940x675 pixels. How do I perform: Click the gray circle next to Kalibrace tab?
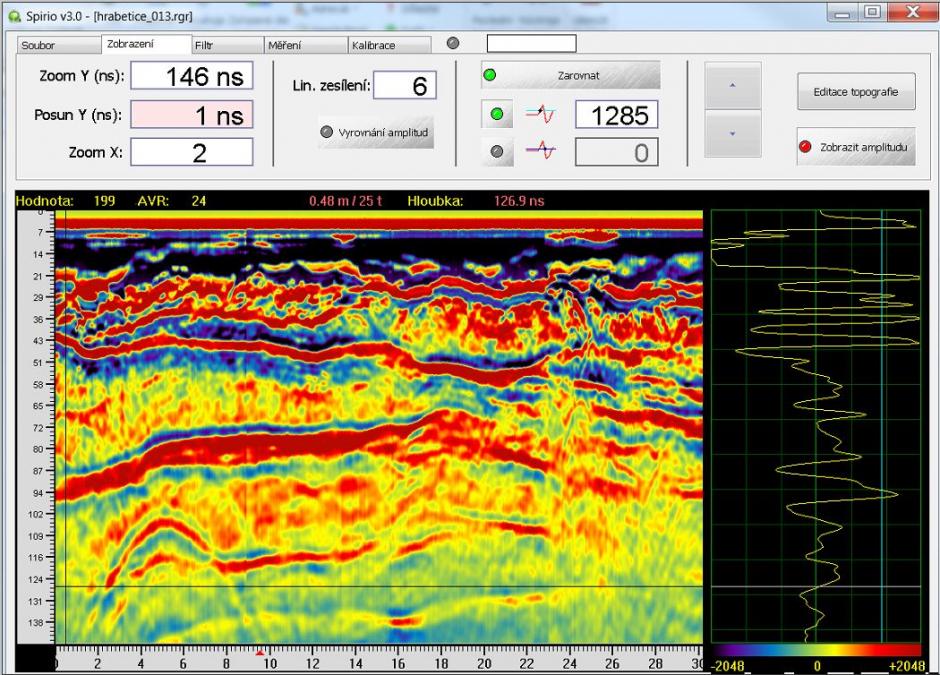[x=453, y=43]
